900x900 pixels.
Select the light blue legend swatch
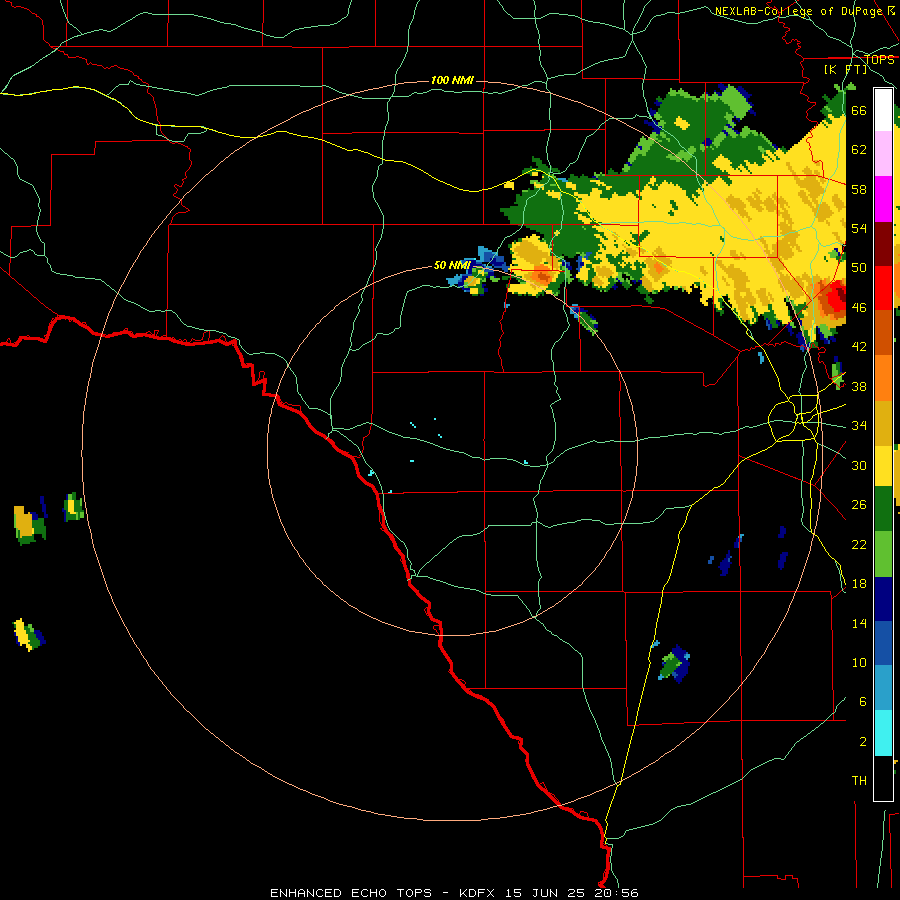[883, 688]
